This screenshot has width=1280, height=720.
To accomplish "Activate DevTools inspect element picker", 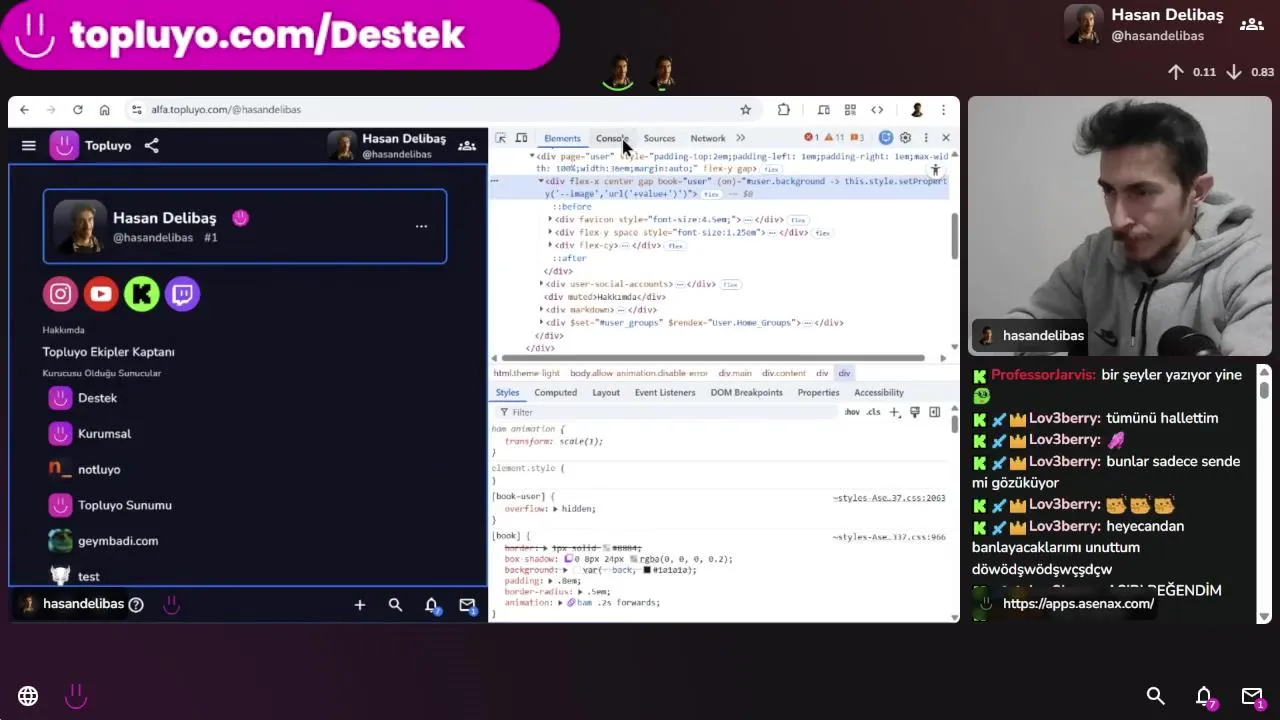I will (501, 138).
